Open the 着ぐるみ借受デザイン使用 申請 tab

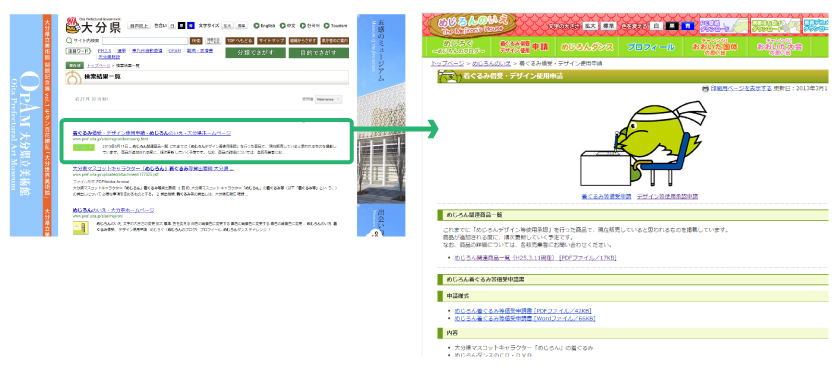point(524,47)
